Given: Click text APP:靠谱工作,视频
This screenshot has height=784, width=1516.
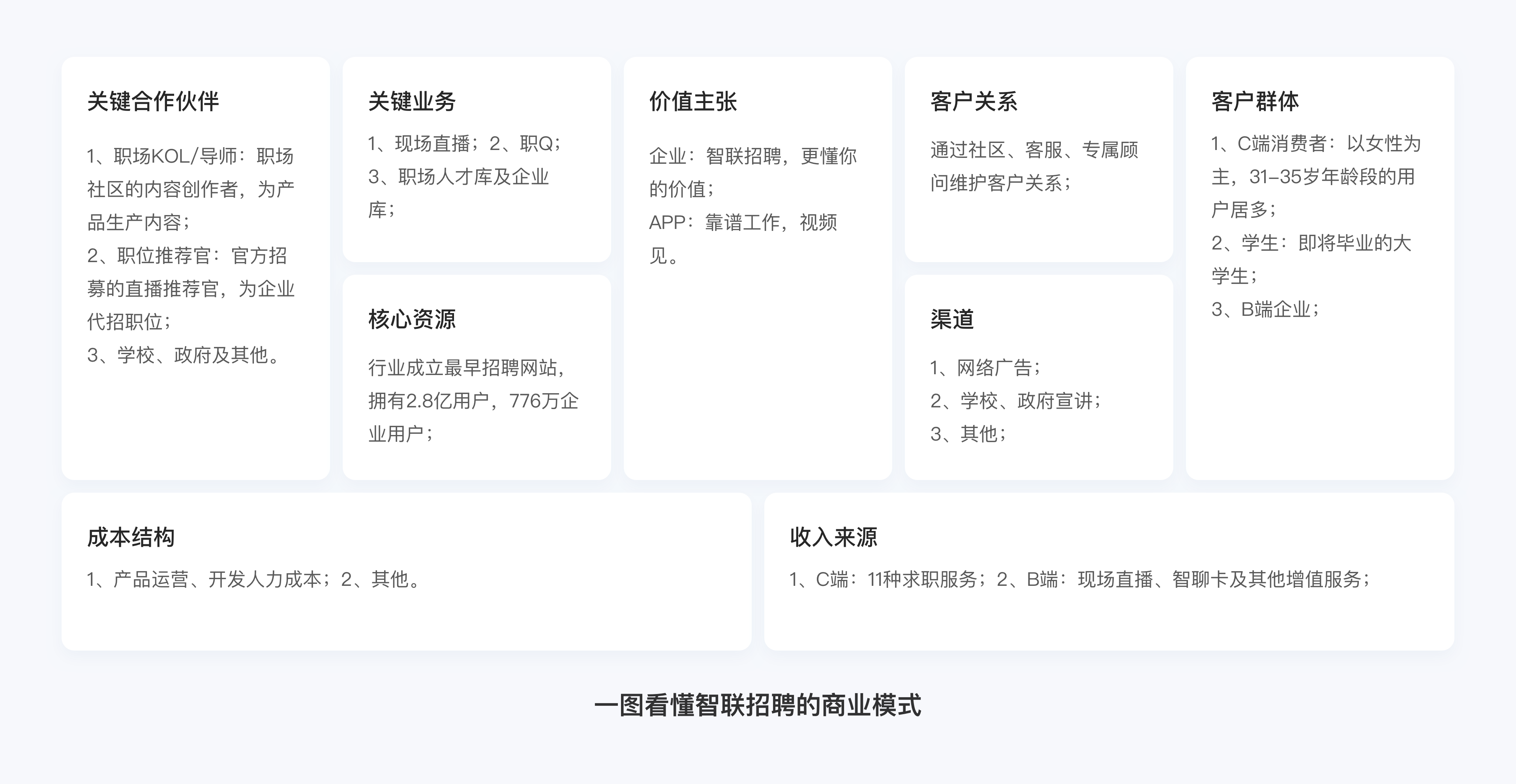Looking at the screenshot, I should coord(743,223).
